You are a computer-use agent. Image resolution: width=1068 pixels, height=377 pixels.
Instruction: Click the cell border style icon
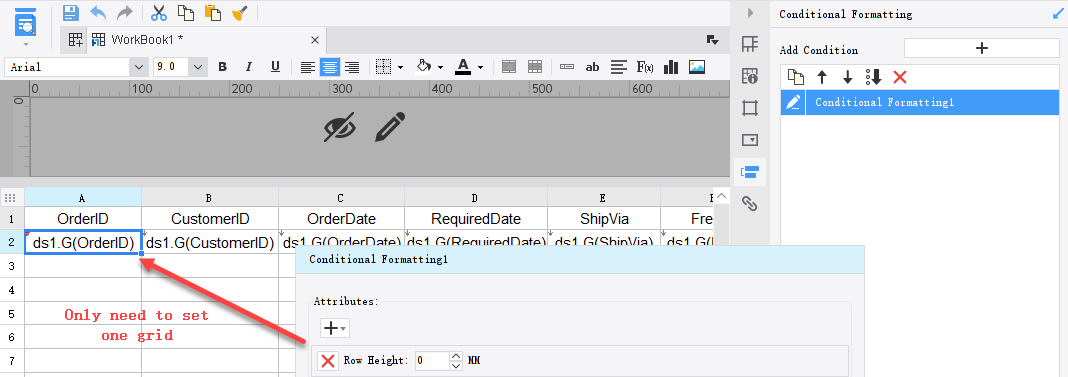(384, 67)
